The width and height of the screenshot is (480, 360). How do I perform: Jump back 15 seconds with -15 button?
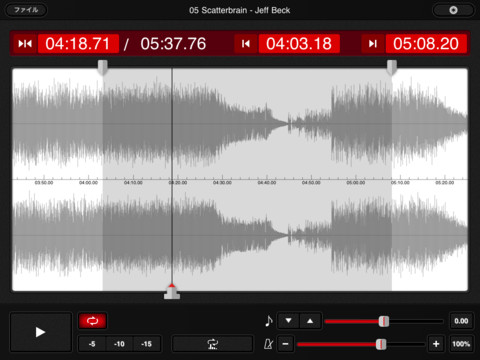[x=146, y=344]
